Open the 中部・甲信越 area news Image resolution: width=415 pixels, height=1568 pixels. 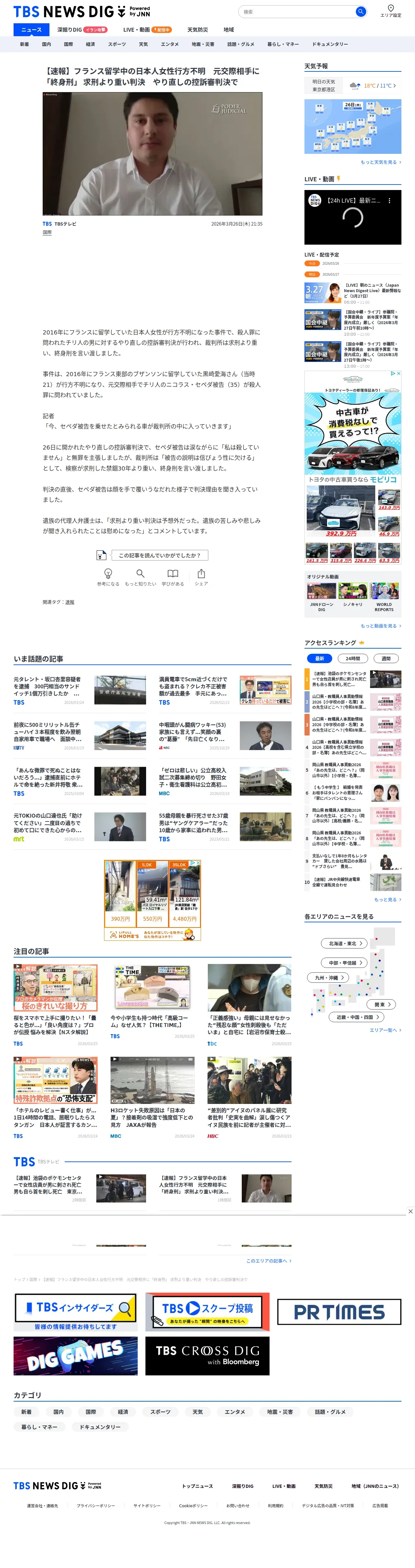tap(345, 963)
